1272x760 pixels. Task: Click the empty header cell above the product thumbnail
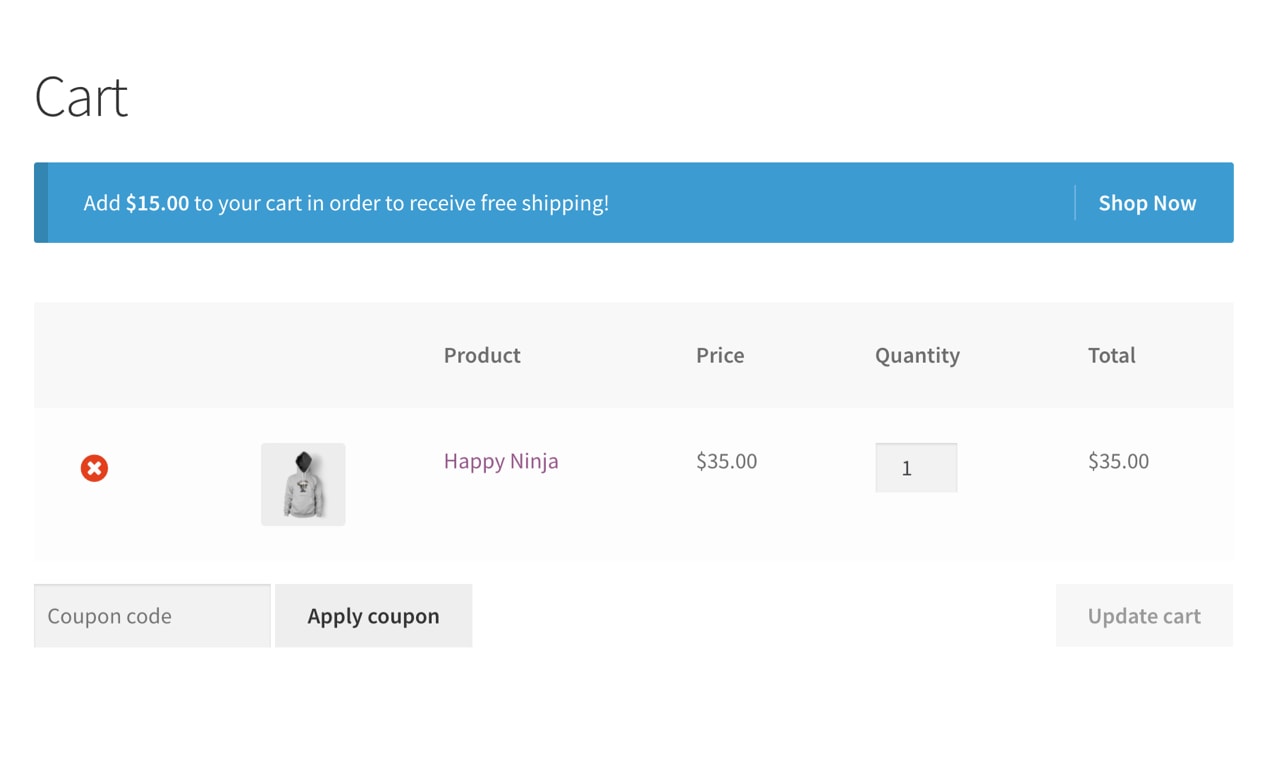click(x=303, y=355)
